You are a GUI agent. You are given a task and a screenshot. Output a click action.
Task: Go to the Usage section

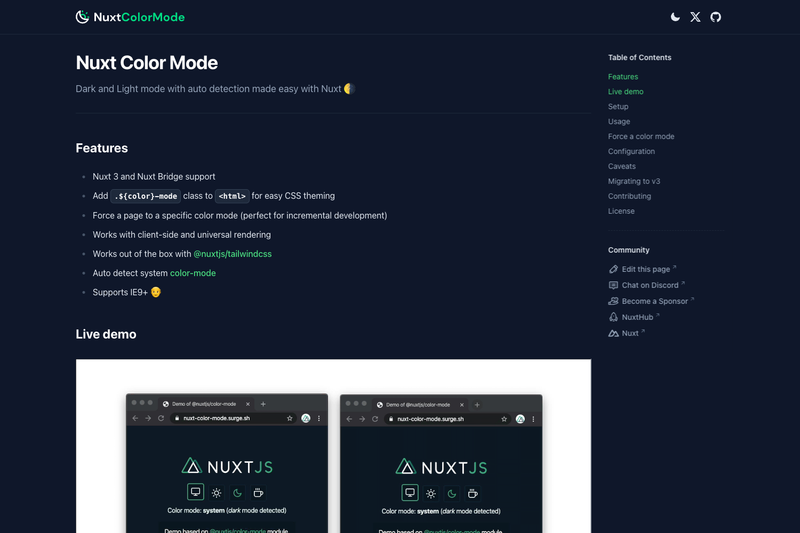point(619,121)
